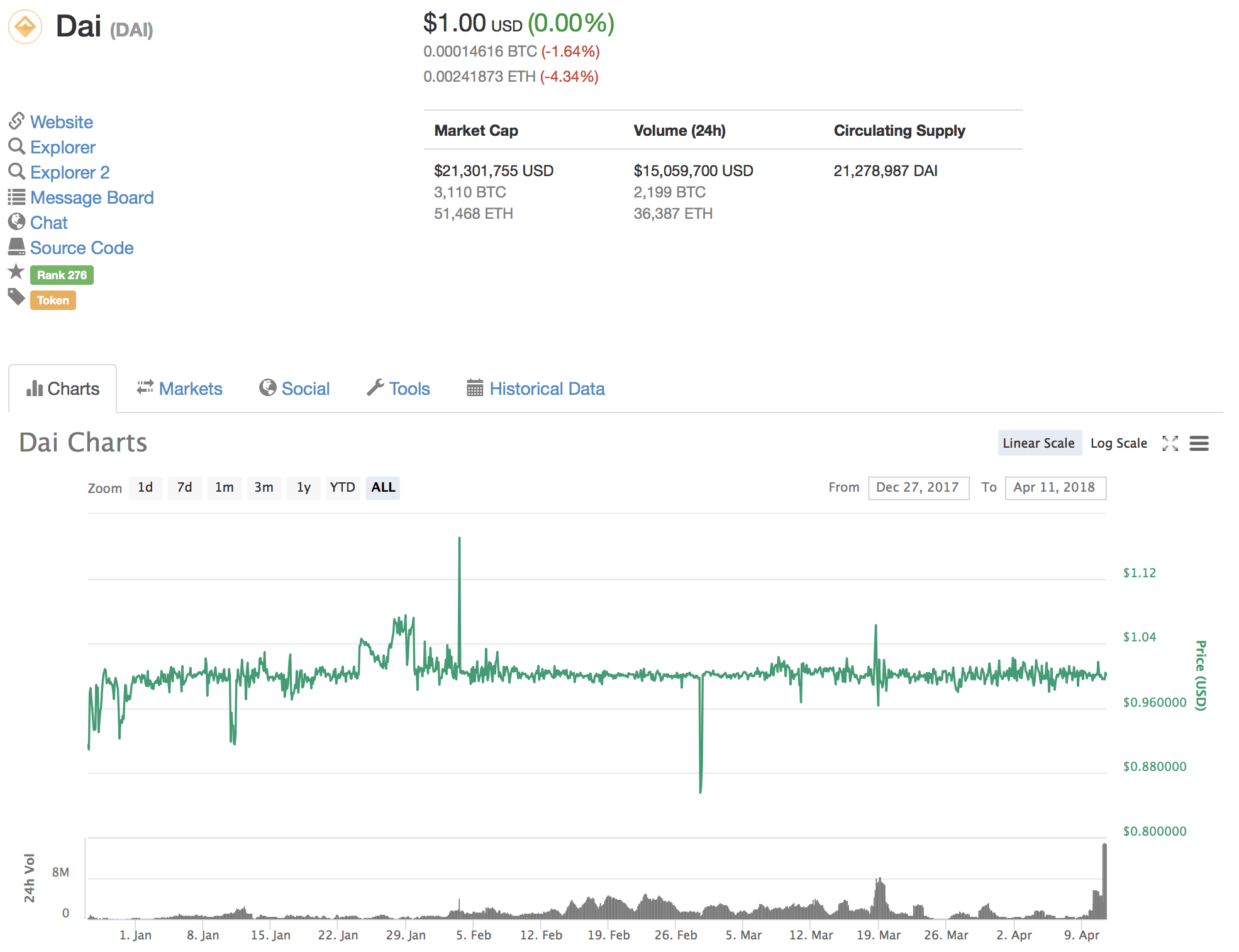The image size is (1239, 952).
Task: Click the star icon beside Rank 276
Action: pos(16,272)
